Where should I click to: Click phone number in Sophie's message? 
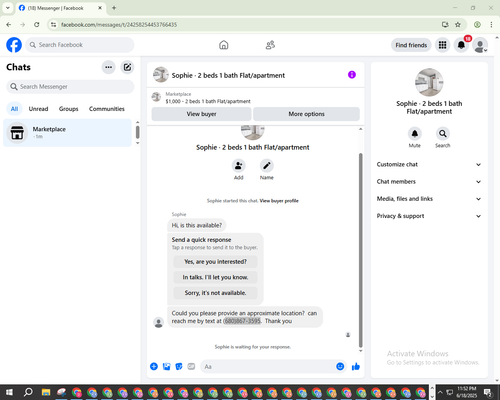[x=242, y=321]
